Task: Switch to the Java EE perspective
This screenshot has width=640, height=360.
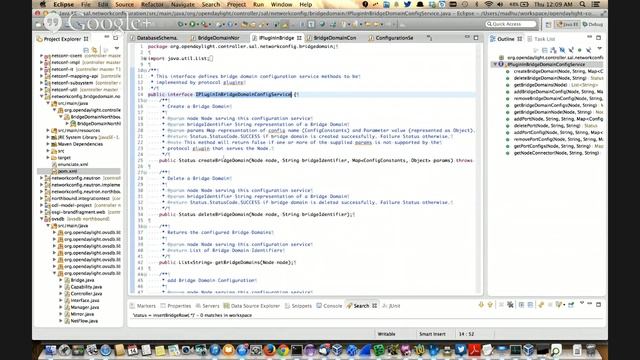Action: point(568,24)
